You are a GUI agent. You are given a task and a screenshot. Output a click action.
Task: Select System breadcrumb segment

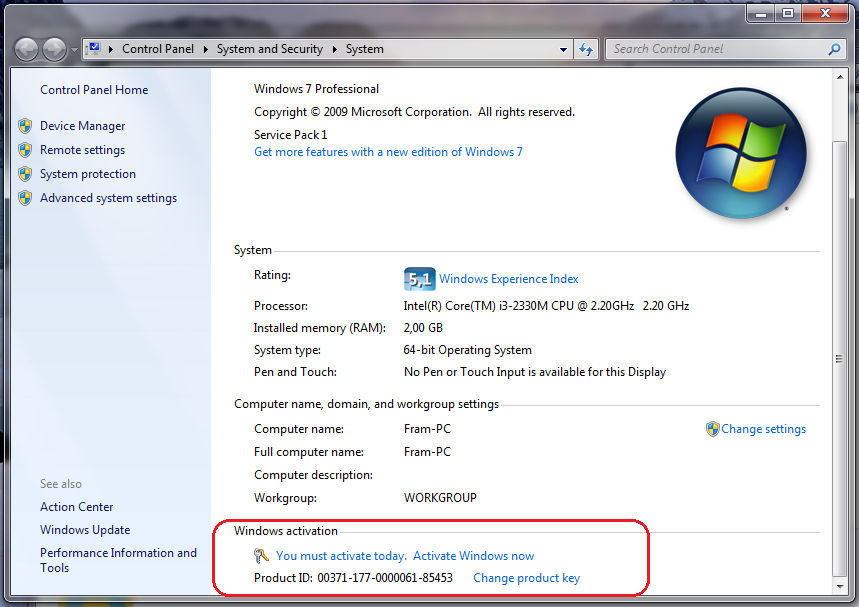(364, 49)
